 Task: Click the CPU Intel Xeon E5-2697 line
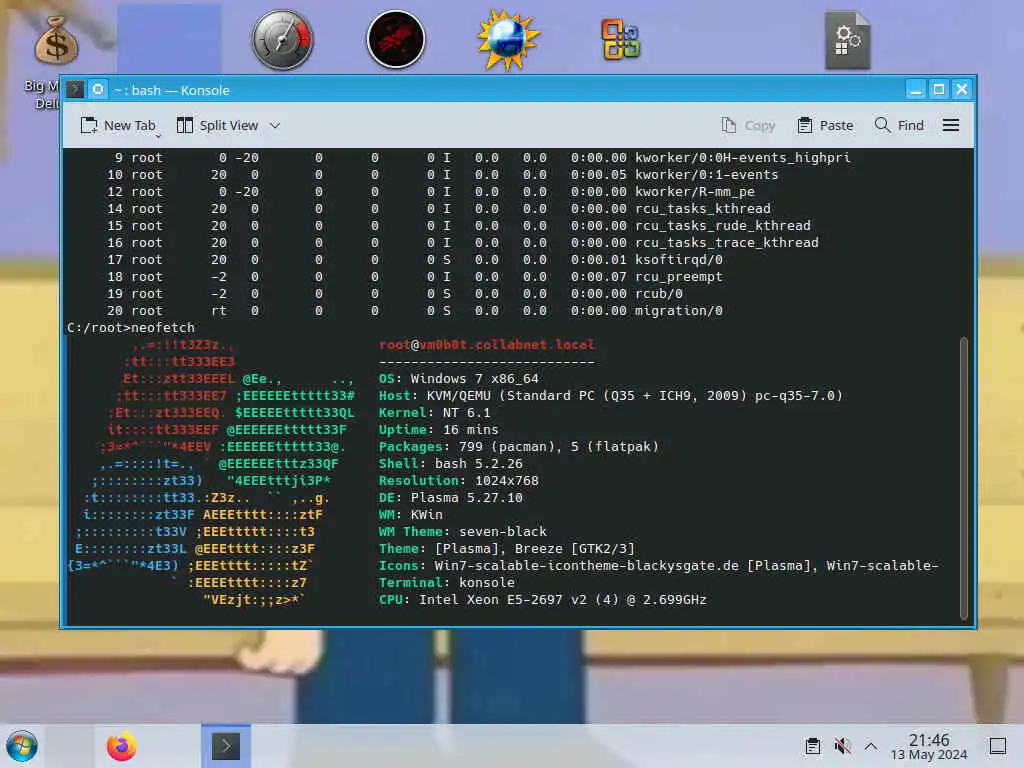[543, 600]
